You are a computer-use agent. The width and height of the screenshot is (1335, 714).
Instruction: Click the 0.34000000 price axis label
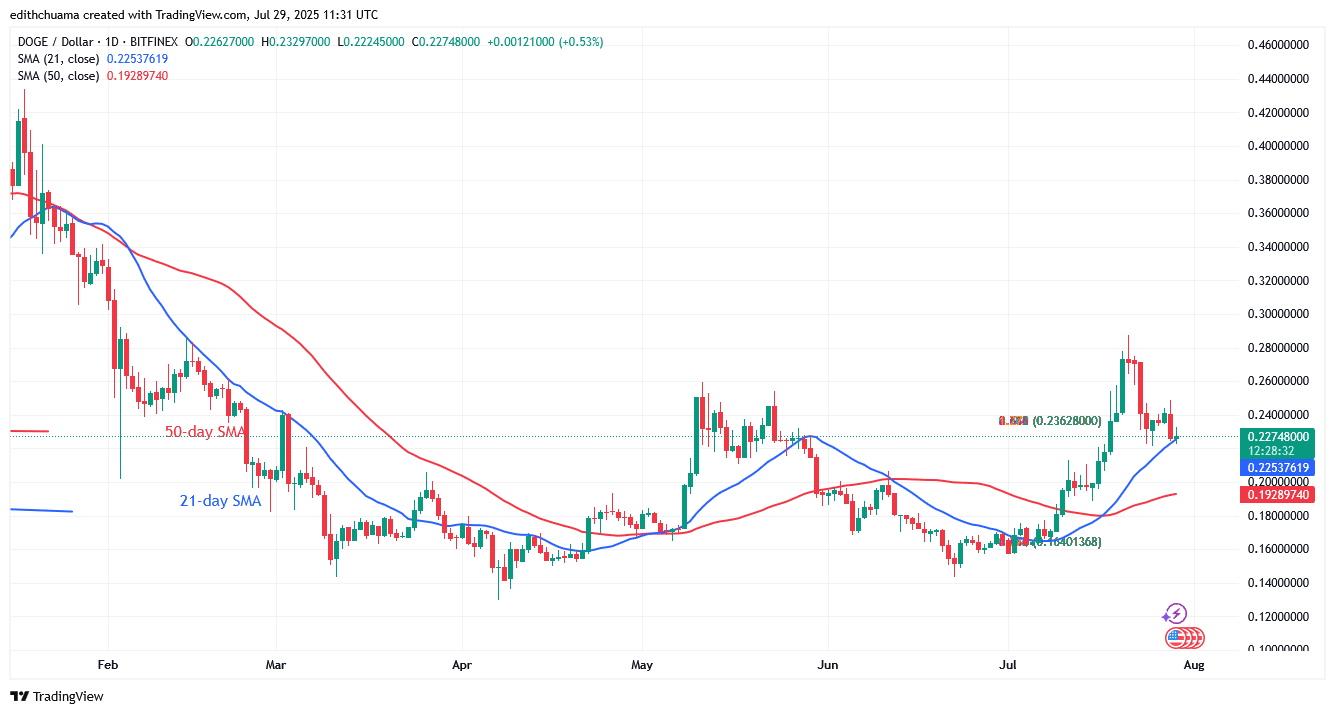tap(1279, 246)
